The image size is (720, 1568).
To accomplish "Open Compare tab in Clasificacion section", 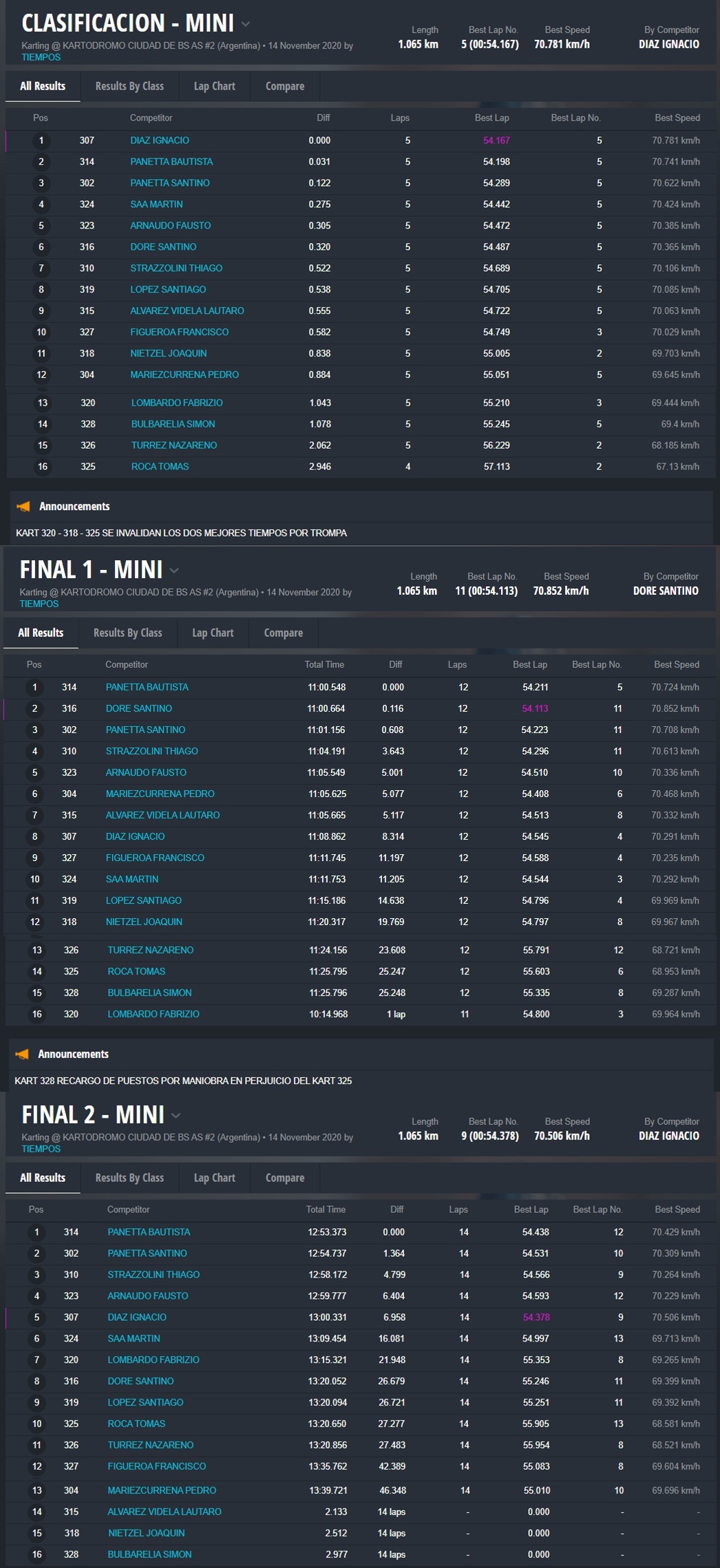I will point(285,87).
